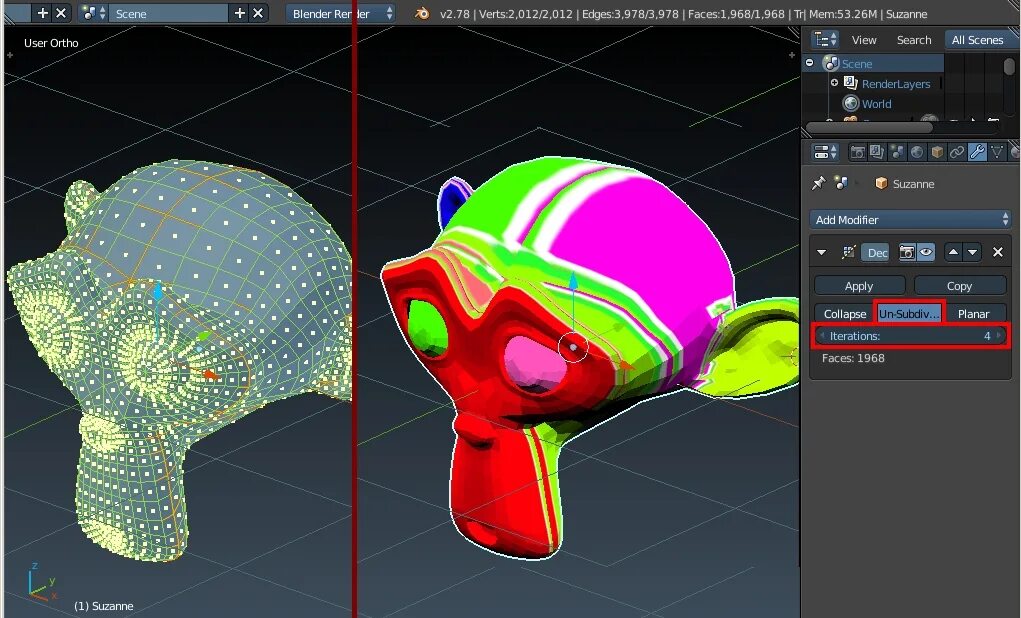Click the RenderLayers icon in Outliner
Screen dimensions: 1021x618
pos(850,83)
